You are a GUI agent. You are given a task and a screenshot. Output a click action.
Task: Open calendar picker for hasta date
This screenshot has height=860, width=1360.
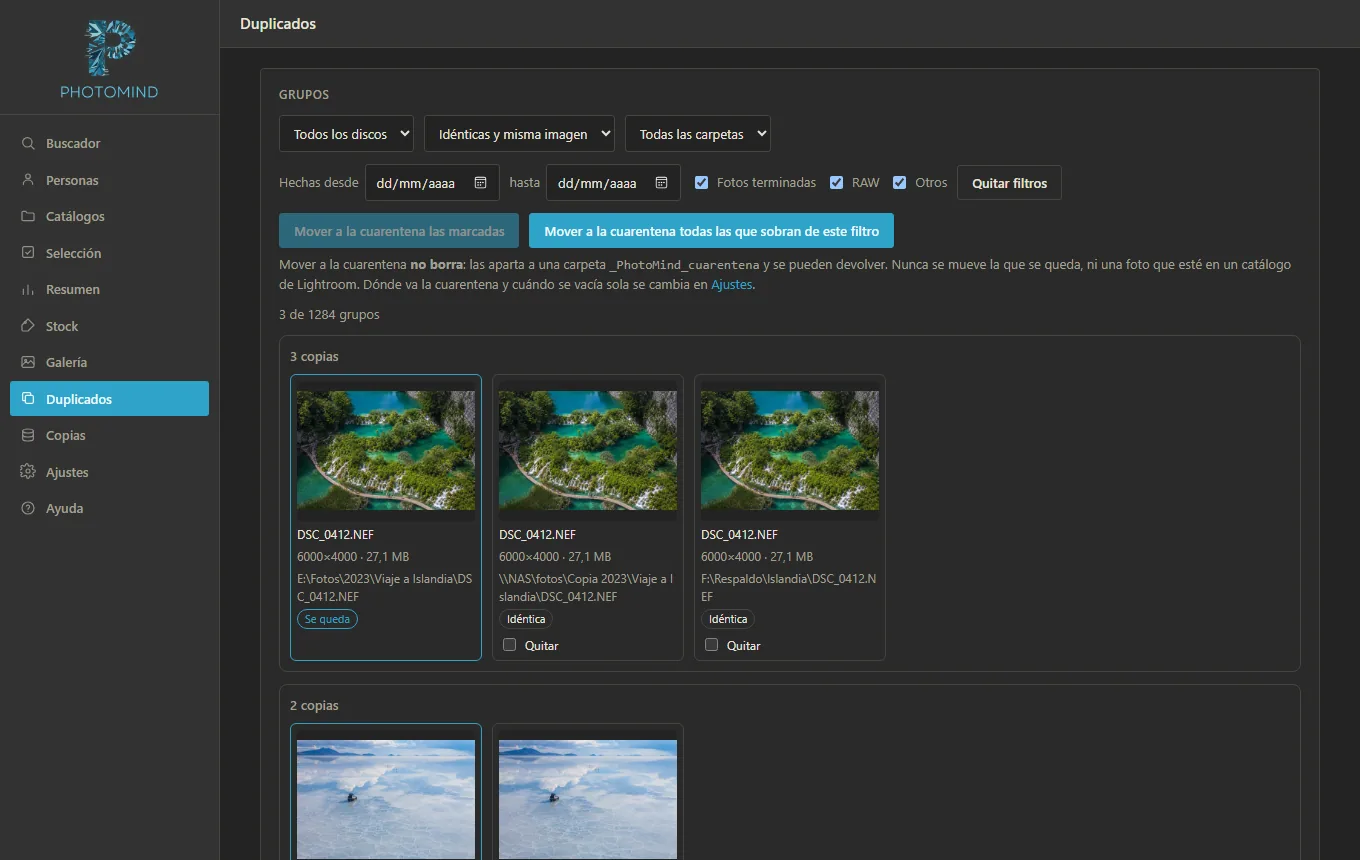[661, 183]
